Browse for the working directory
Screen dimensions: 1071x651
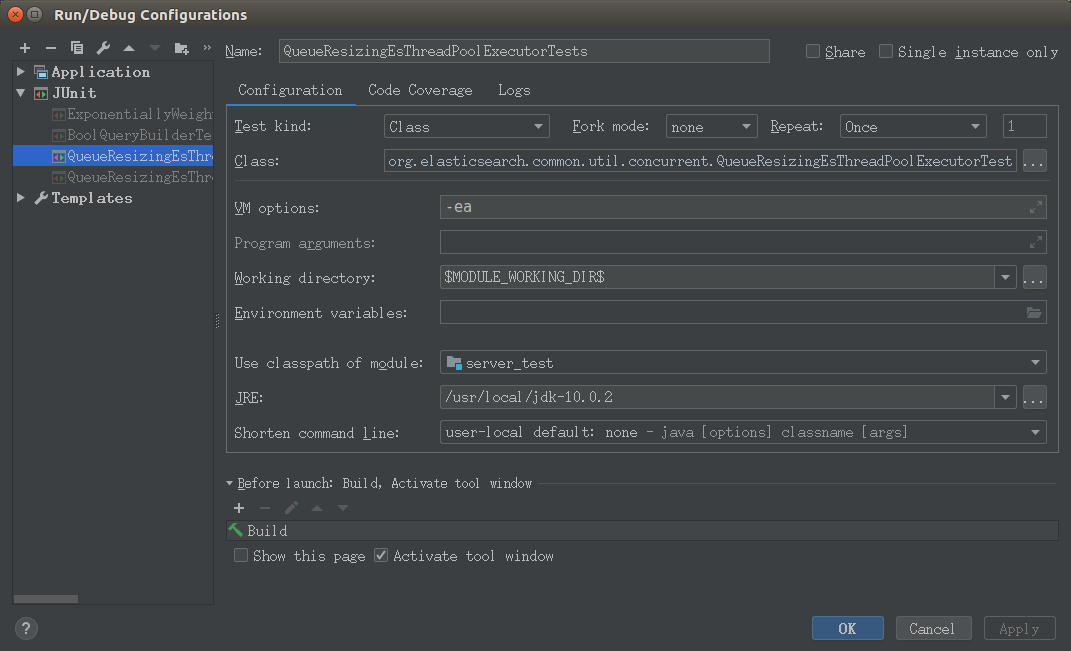point(1034,277)
